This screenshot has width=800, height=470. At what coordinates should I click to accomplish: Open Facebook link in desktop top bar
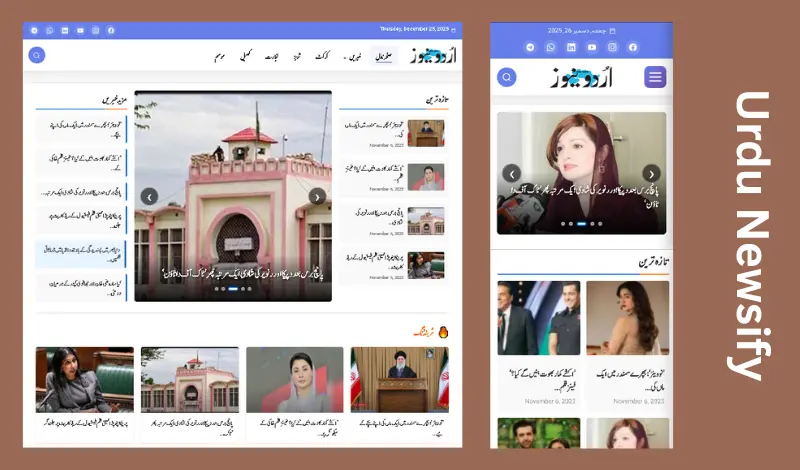pyautogui.click(x=111, y=31)
